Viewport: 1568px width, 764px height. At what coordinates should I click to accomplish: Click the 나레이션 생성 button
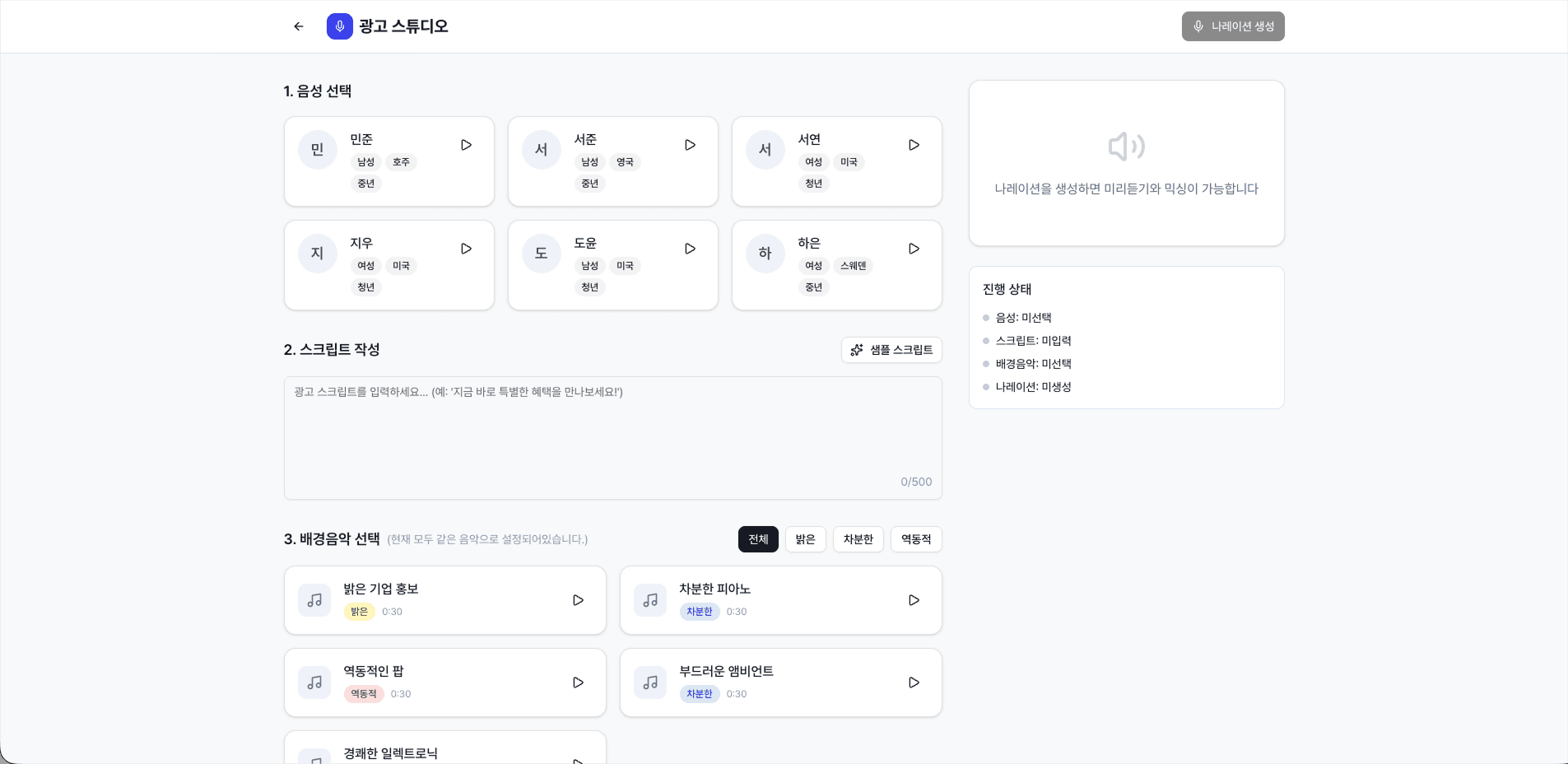click(1232, 26)
